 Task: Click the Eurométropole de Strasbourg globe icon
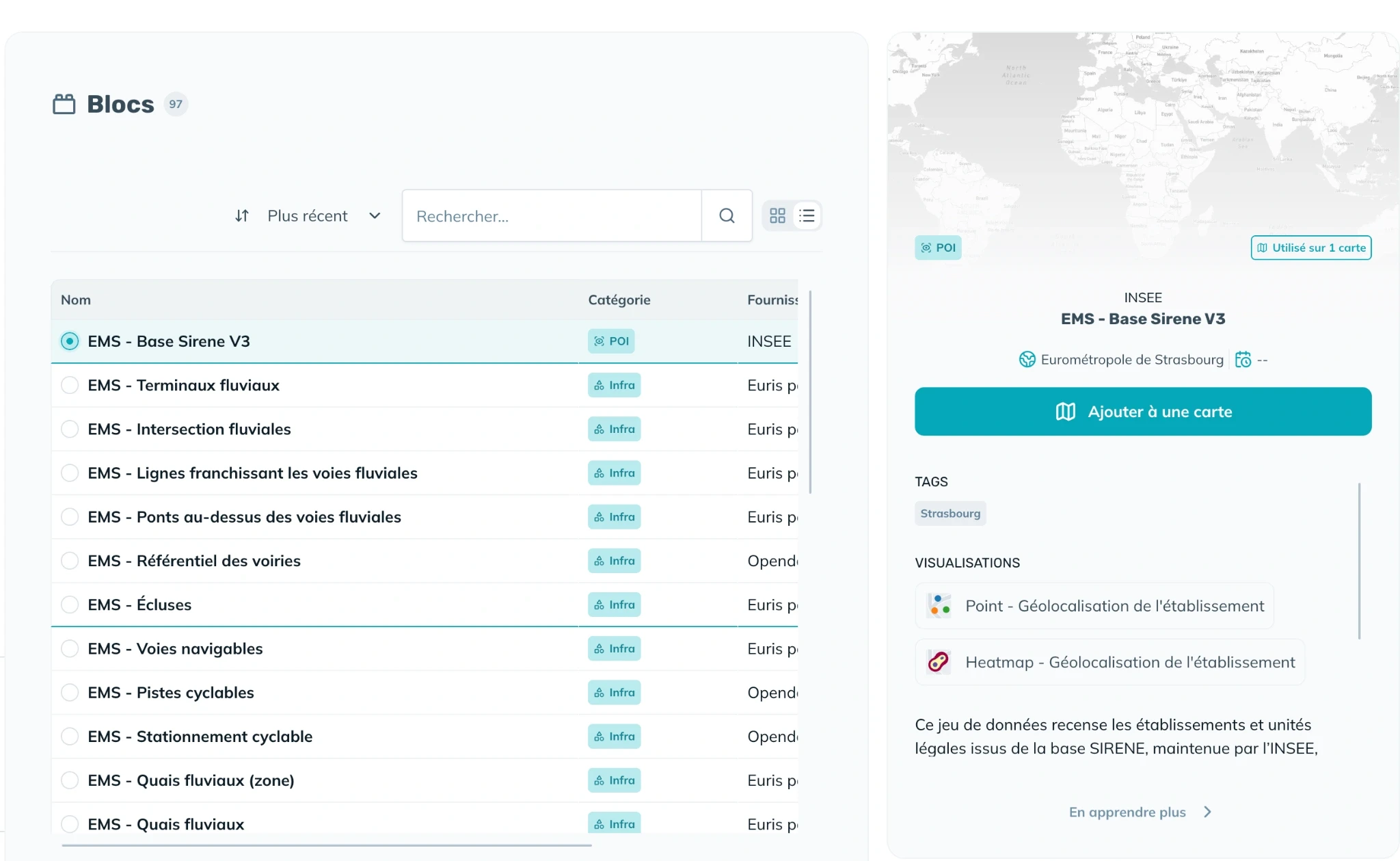click(1027, 360)
